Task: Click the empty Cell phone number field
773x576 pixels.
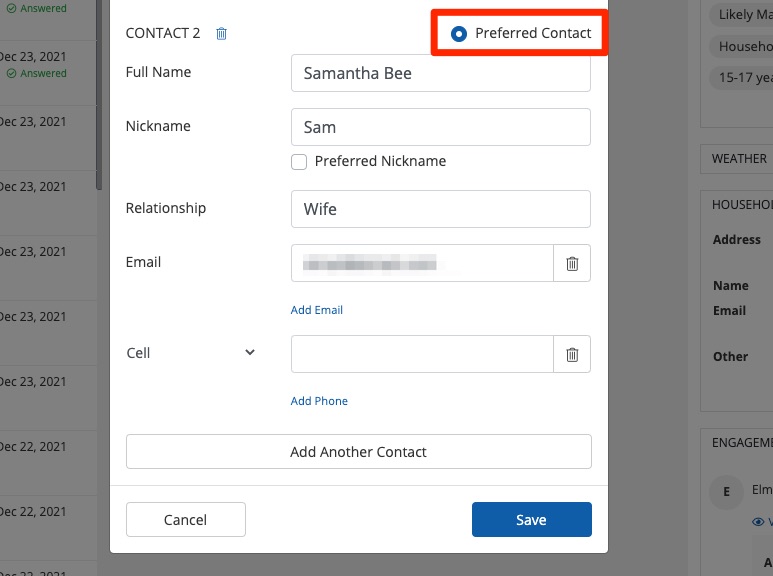Action: pyautogui.click(x=422, y=354)
